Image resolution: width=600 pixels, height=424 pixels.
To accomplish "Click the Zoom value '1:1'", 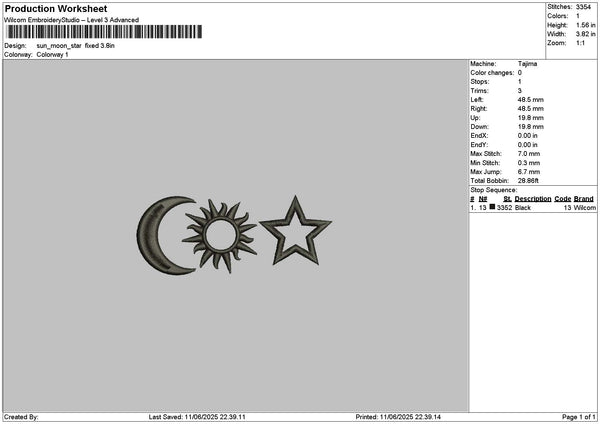I will (x=580, y=43).
